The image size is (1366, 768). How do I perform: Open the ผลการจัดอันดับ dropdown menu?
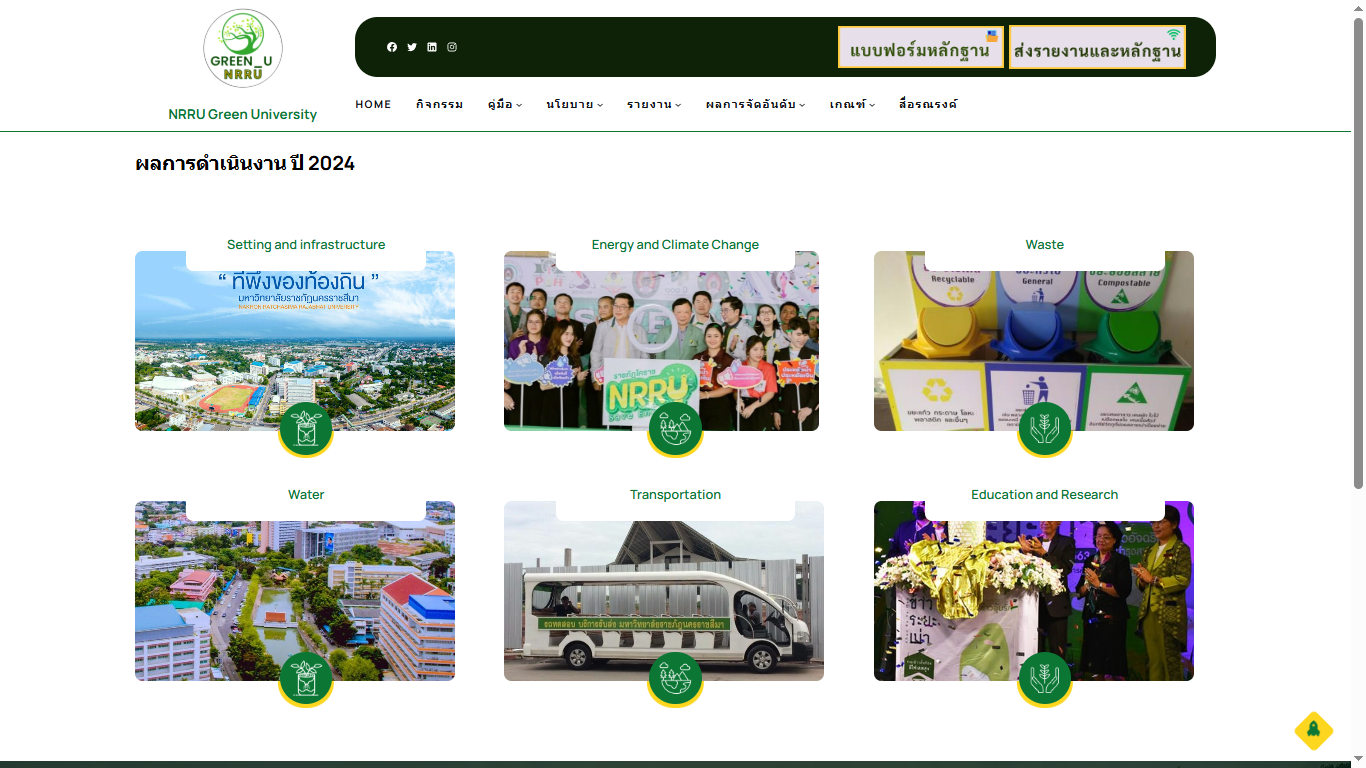[x=755, y=105]
